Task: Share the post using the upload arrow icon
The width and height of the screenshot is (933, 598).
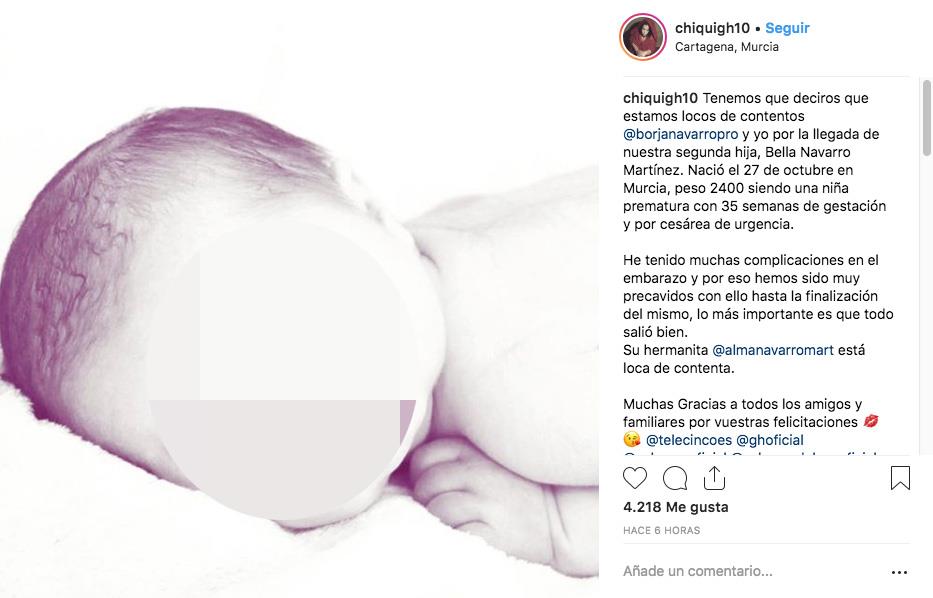Action: (x=714, y=477)
